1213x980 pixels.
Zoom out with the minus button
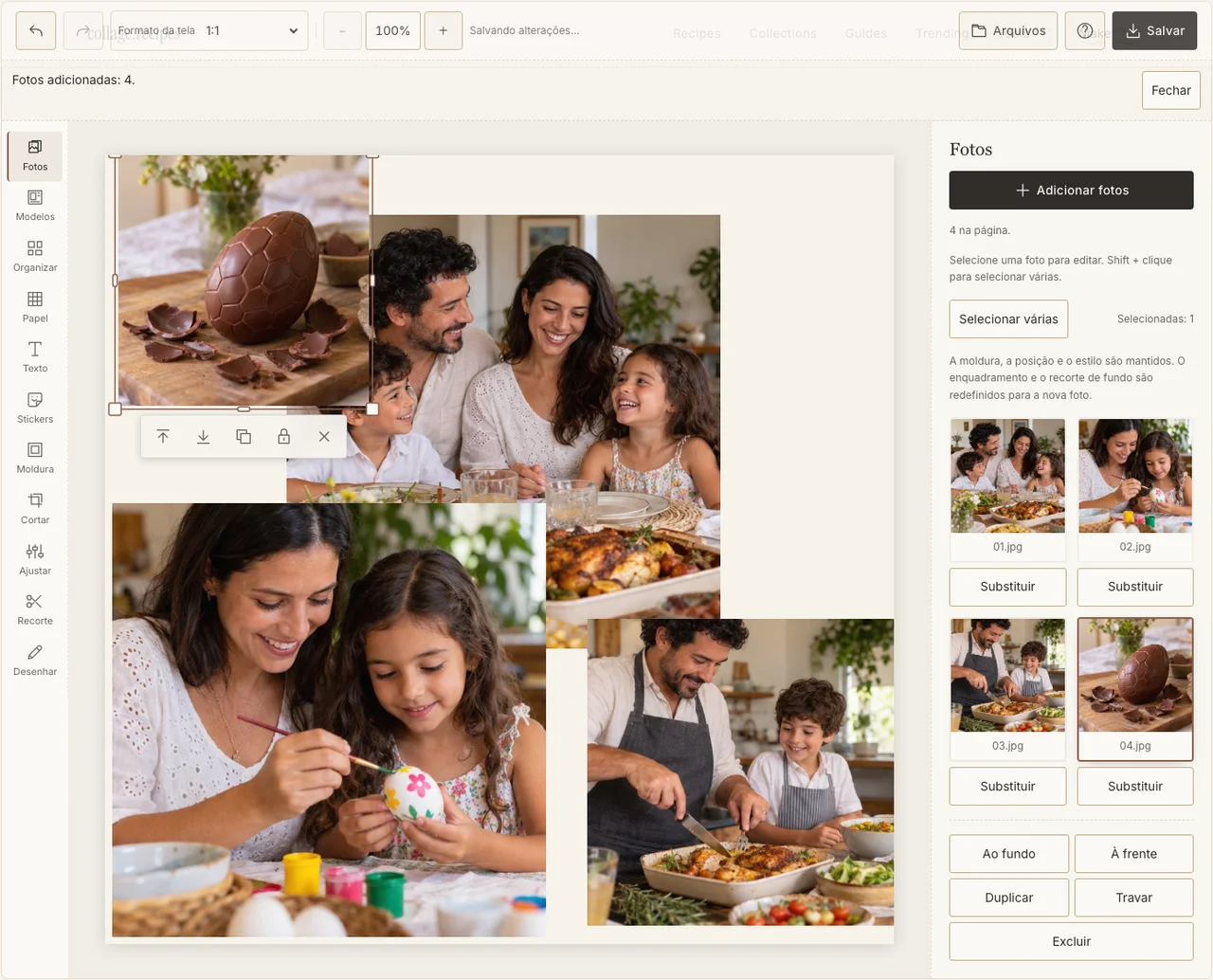click(342, 30)
